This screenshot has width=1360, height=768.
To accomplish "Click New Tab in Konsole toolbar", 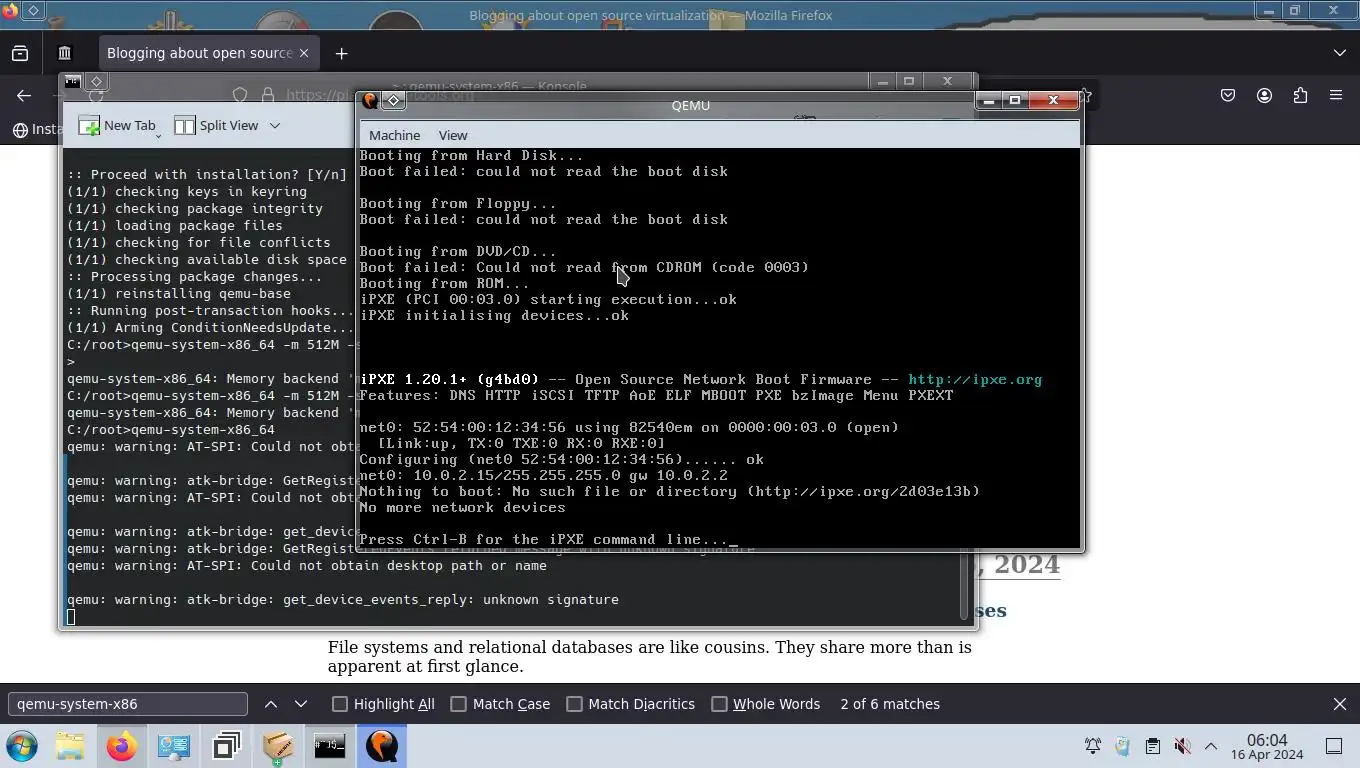I will [x=118, y=125].
